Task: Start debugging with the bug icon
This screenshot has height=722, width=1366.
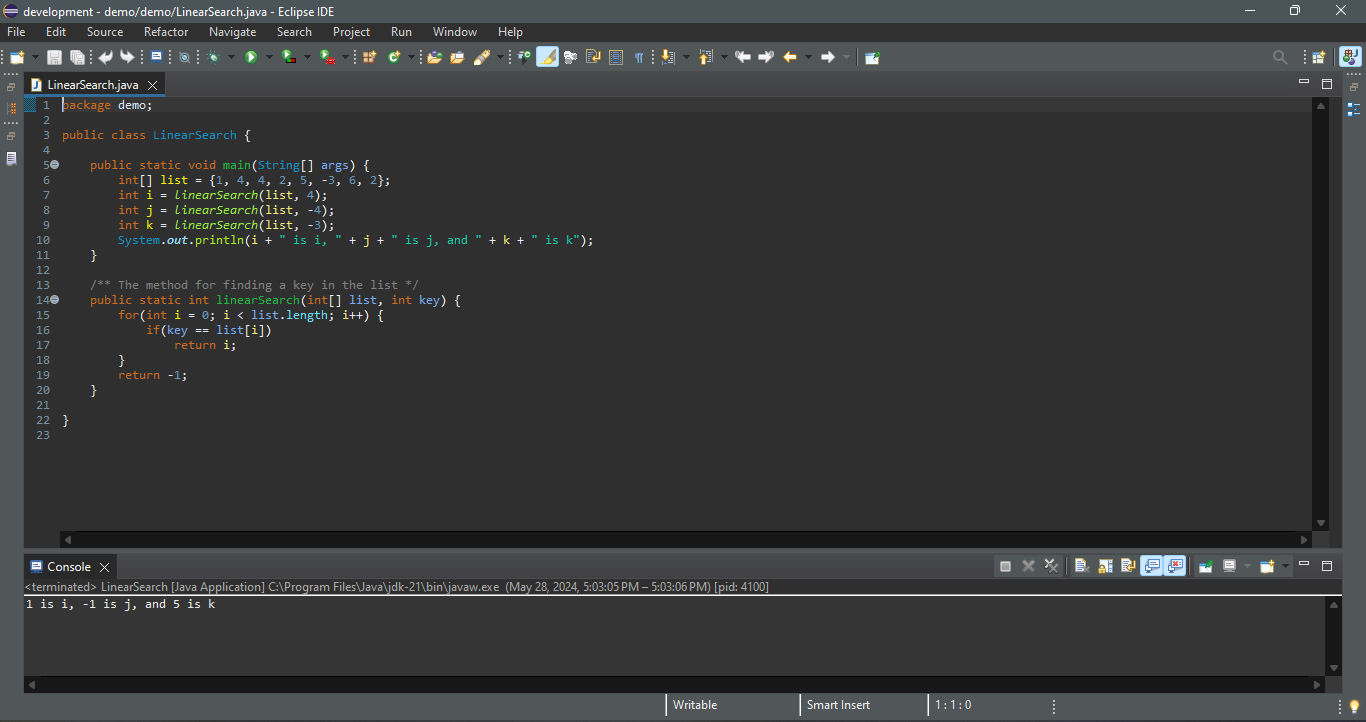Action: pos(213,57)
